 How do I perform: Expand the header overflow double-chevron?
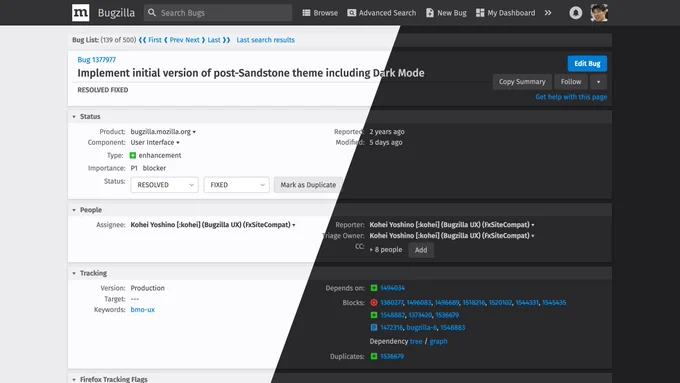(548, 13)
